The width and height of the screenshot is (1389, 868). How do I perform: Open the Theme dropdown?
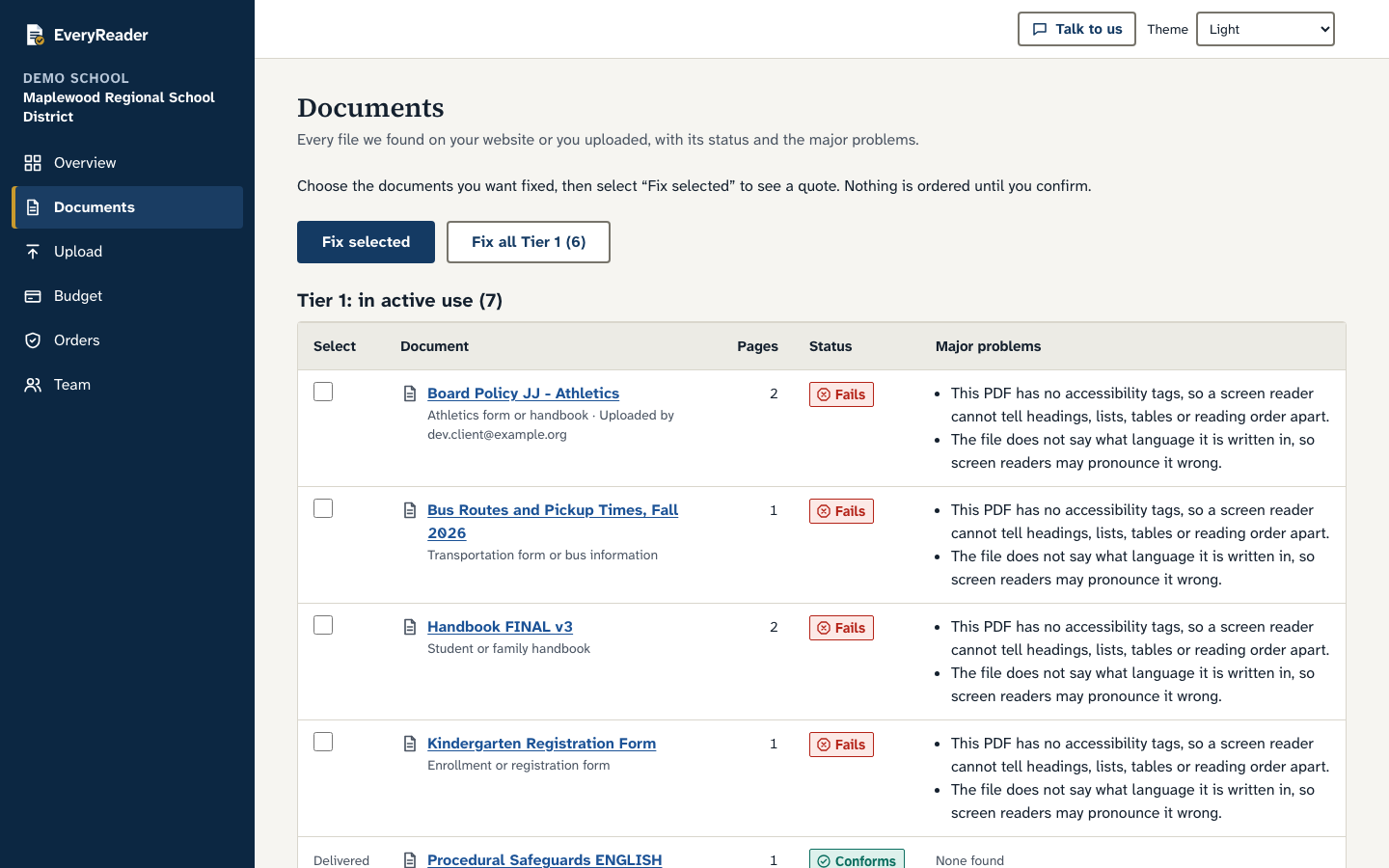click(x=1266, y=29)
